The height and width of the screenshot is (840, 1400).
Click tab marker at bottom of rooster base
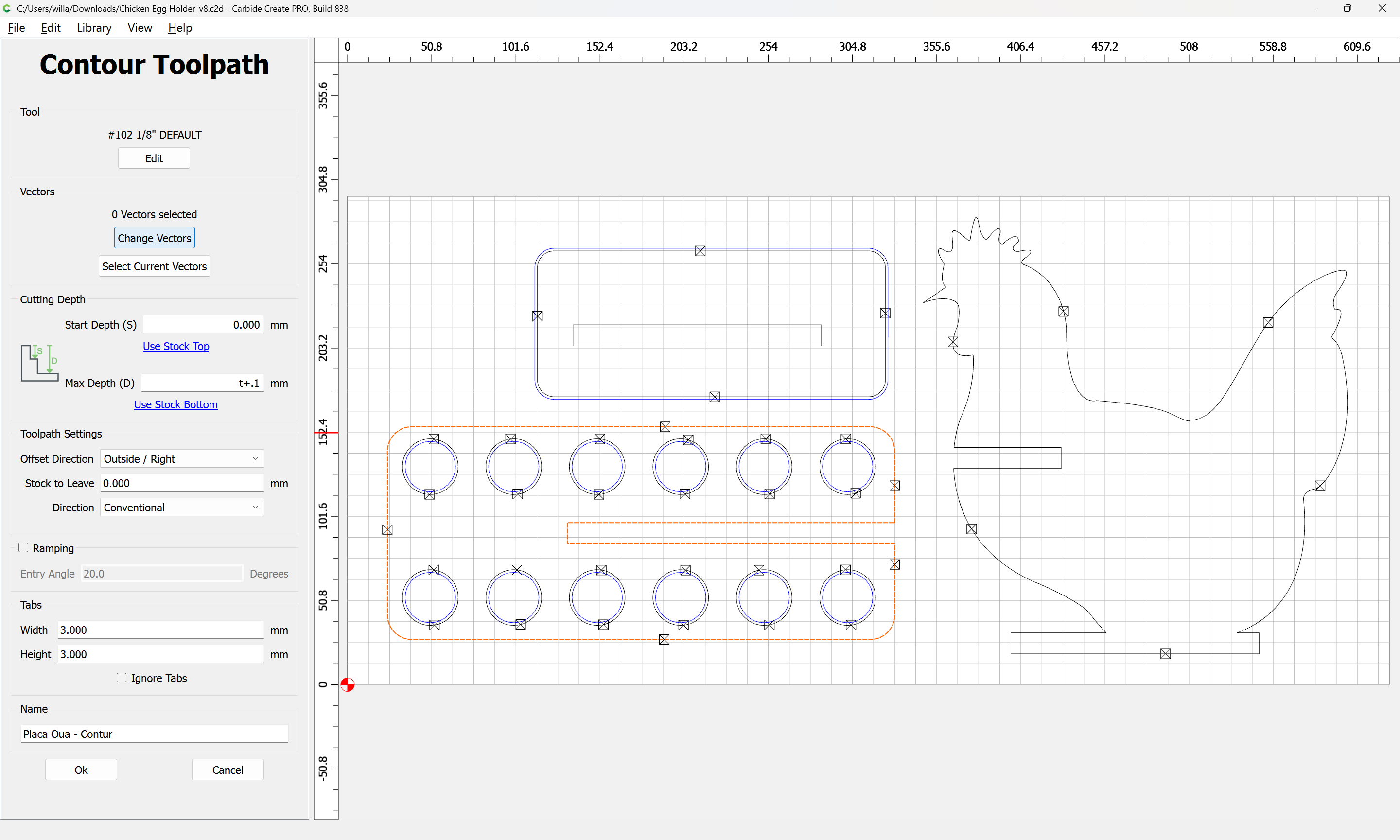1165,654
